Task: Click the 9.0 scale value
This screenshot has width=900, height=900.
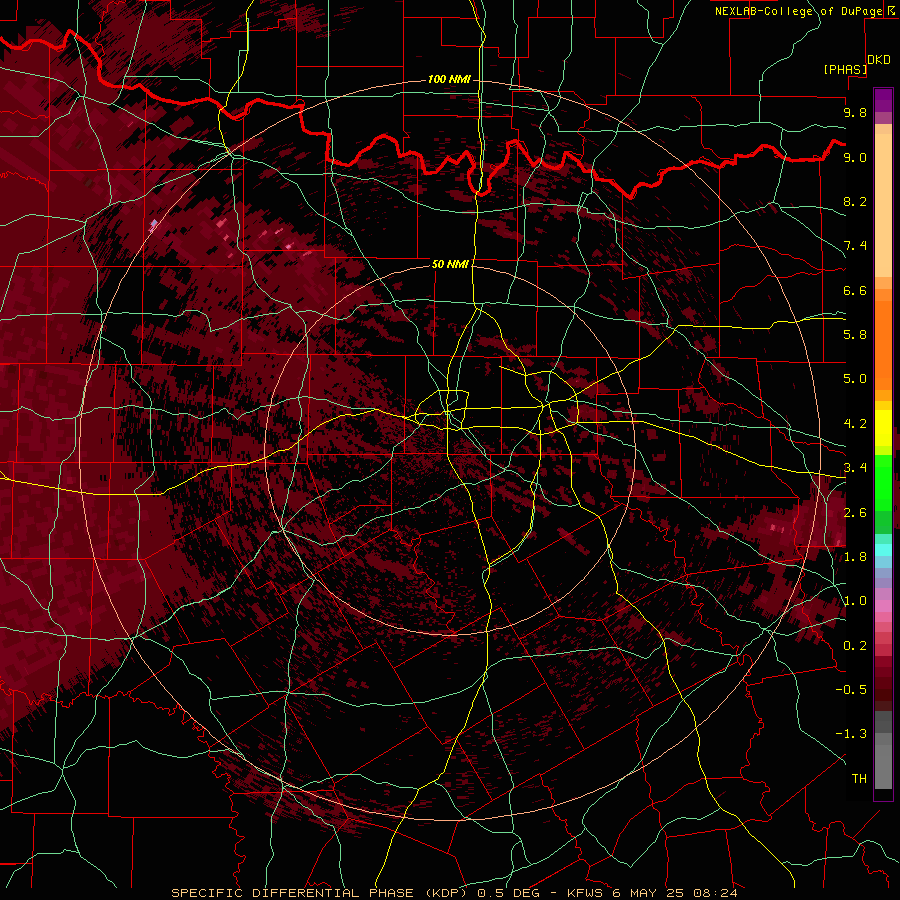Action: coord(855,157)
